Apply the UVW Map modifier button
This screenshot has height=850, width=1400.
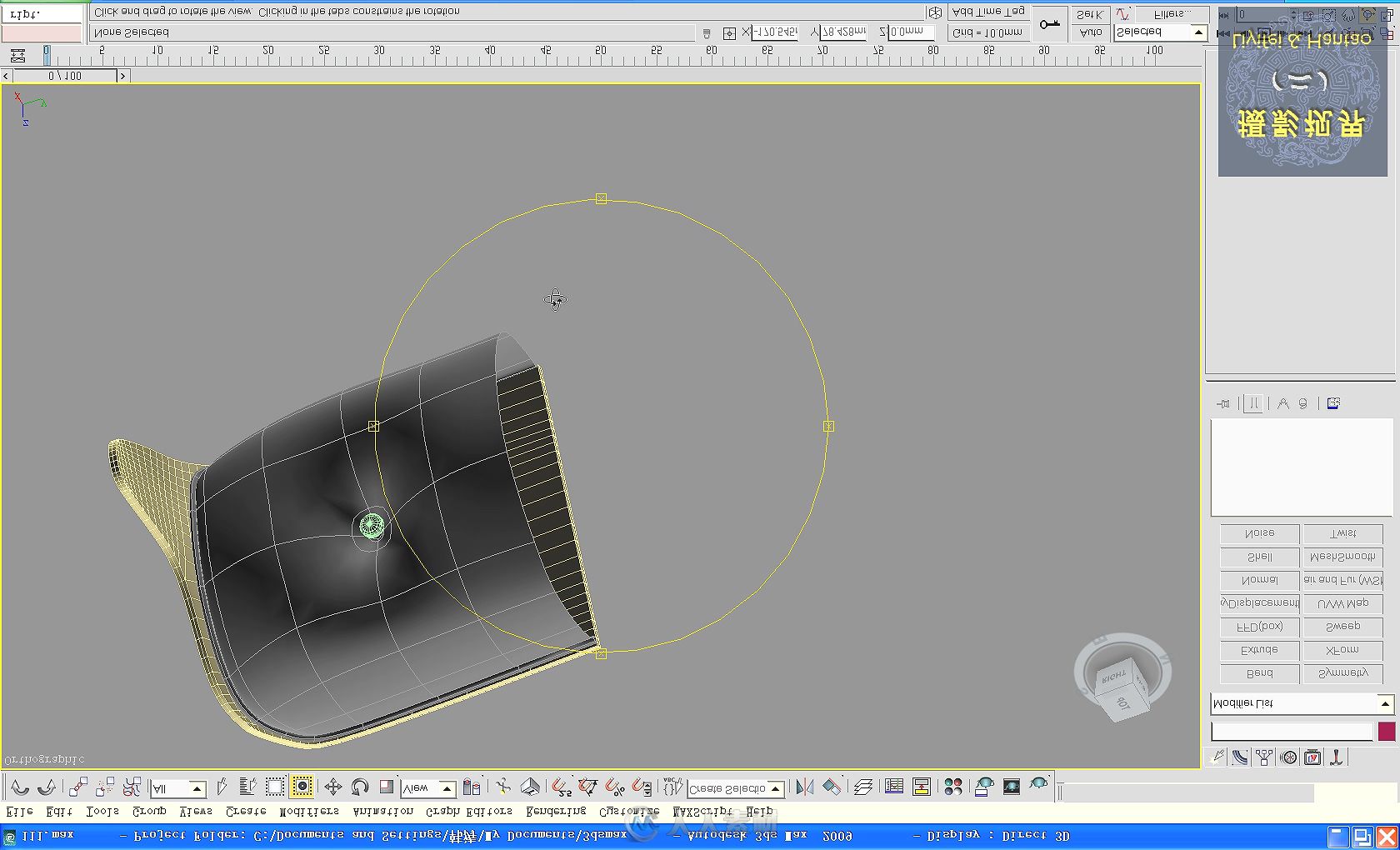[x=1342, y=604]
